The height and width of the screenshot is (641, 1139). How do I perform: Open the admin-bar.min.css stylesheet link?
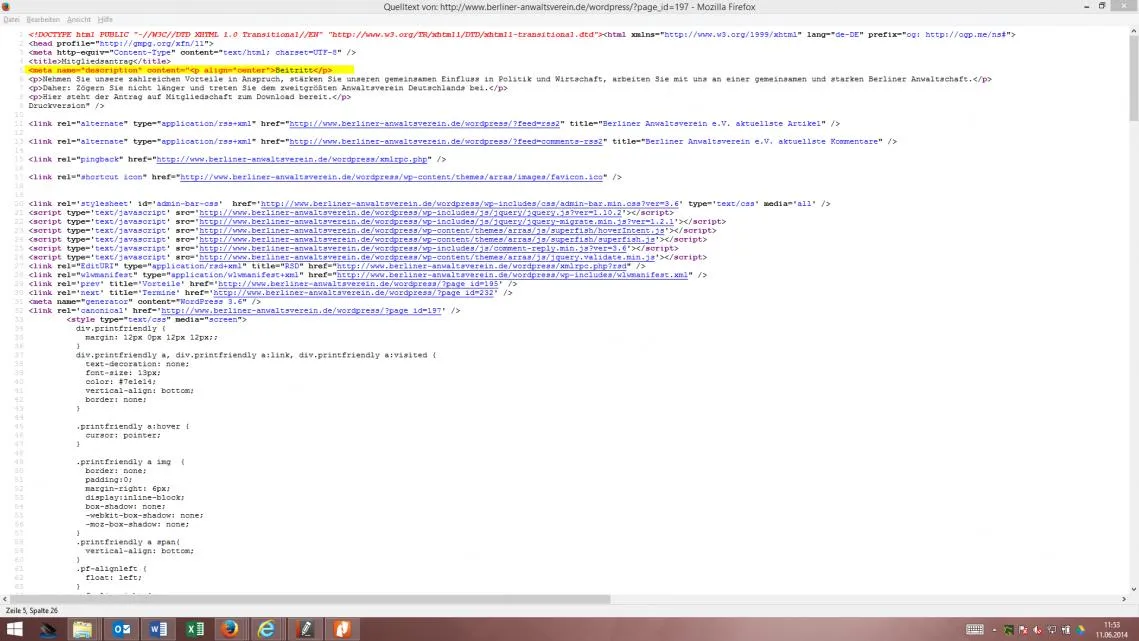click(x=471, y=204)
